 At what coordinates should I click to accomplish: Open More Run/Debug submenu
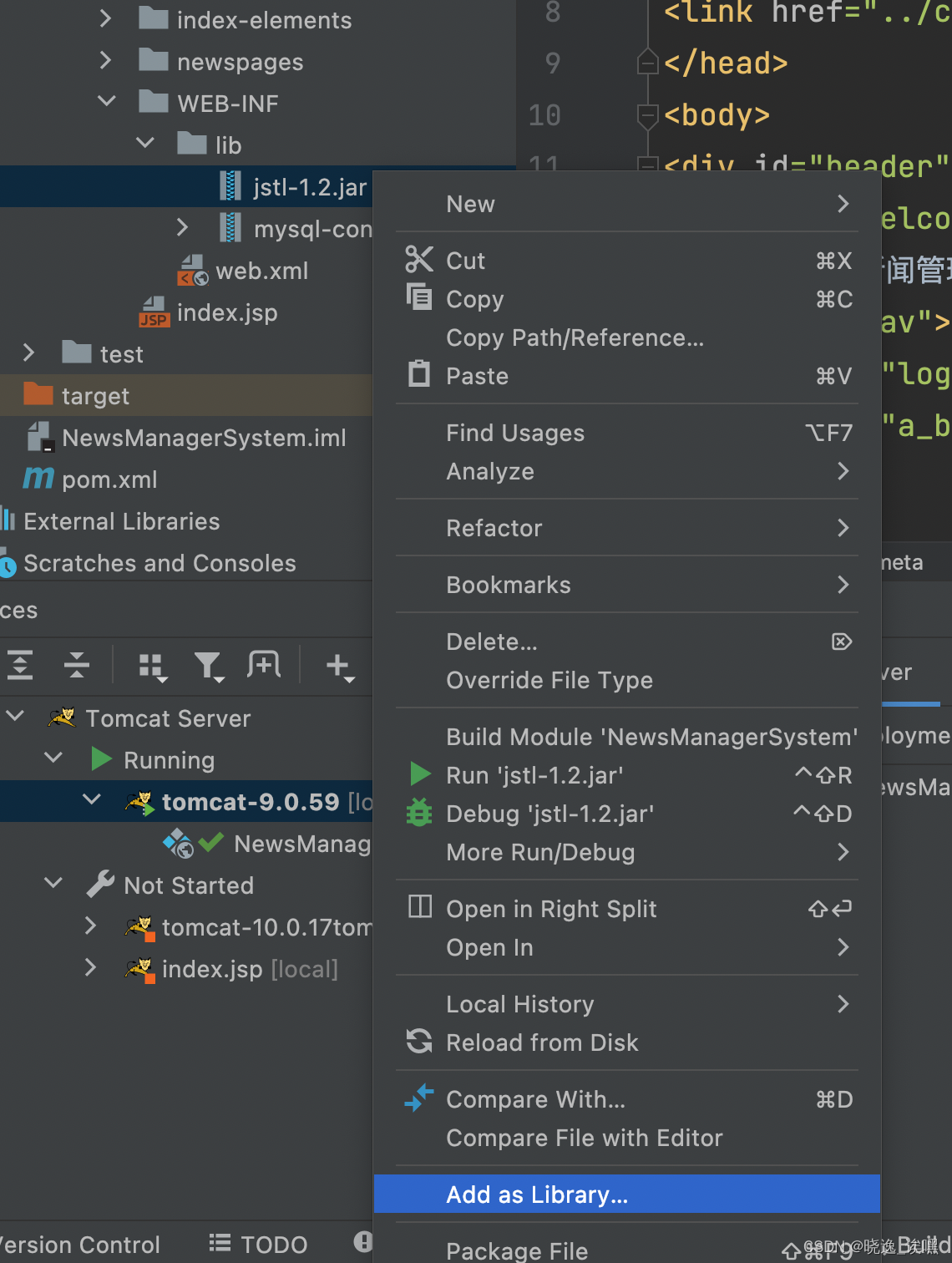[x=626, y=852]
